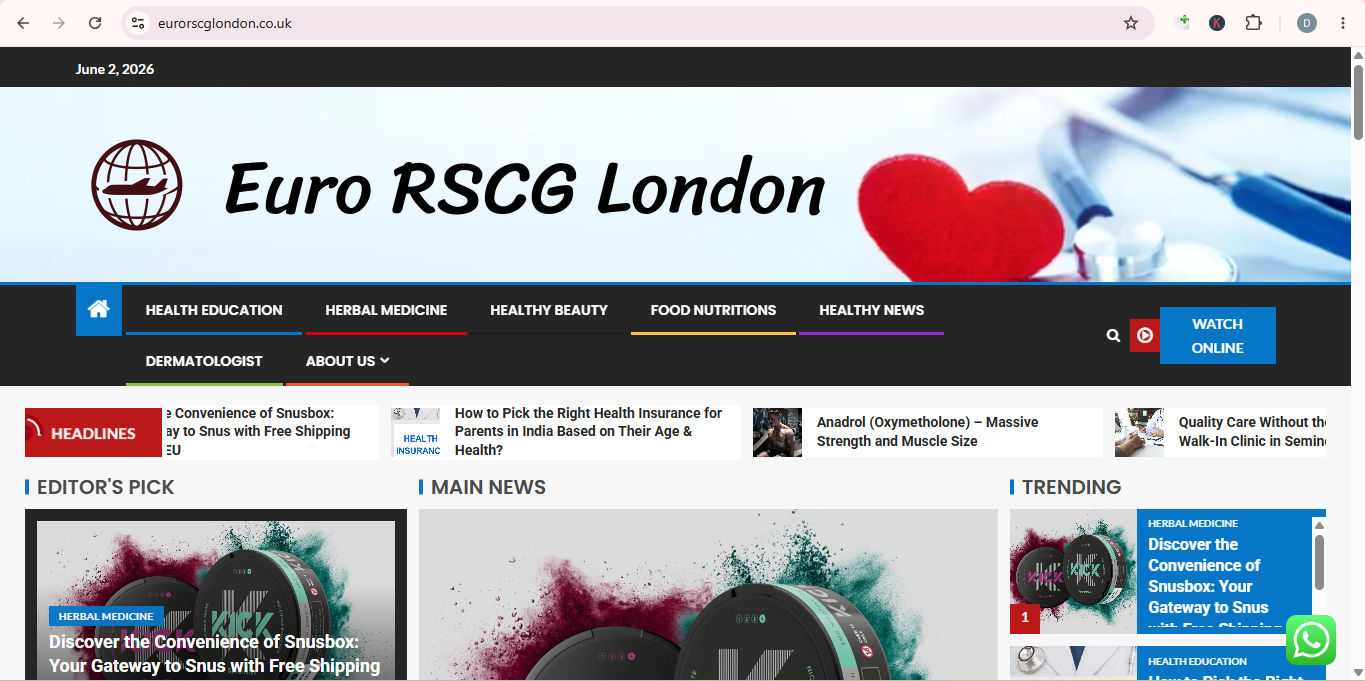This screenshot has height=681, width=1365.
Task: Click the Euro RSCG London globe logo
Action: tap(137, 185)
